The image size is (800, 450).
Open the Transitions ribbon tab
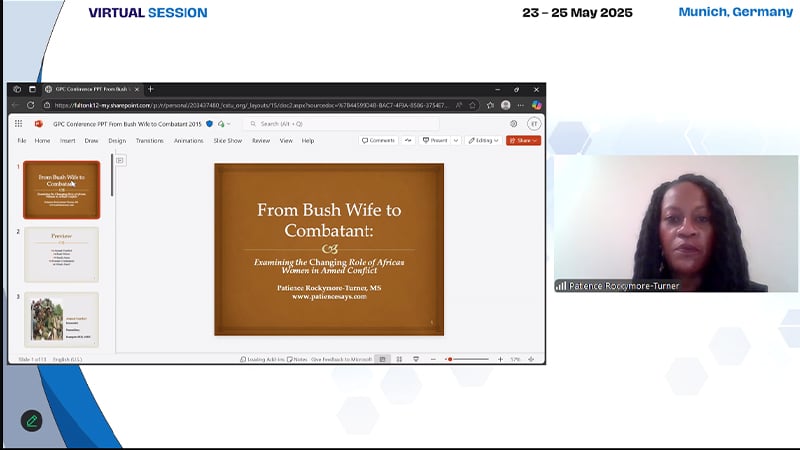(149, 141)
